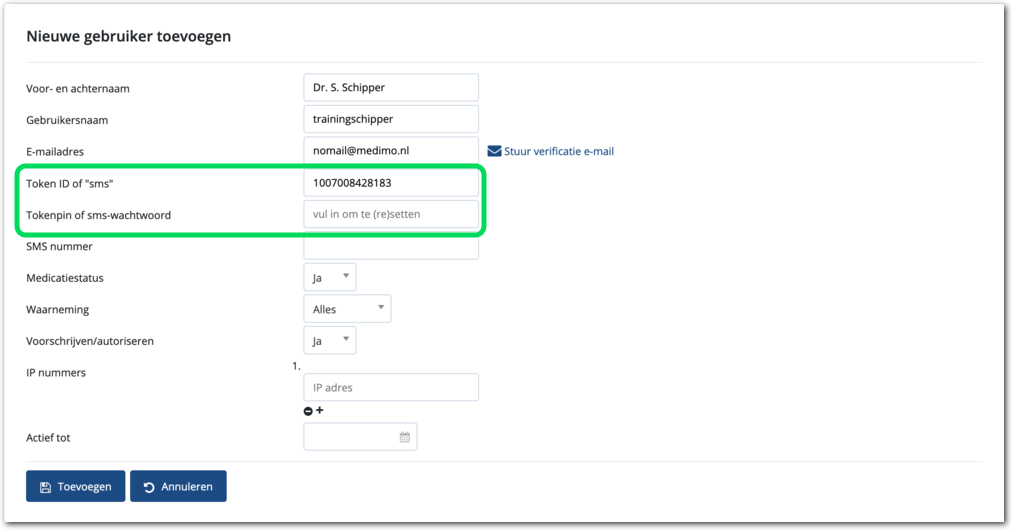The width and height of the screenshot is (1012, 530).
Task: Click the 'Nieuwe gebruiker toevoegen' heading
Action: click(x=128, y=37)
